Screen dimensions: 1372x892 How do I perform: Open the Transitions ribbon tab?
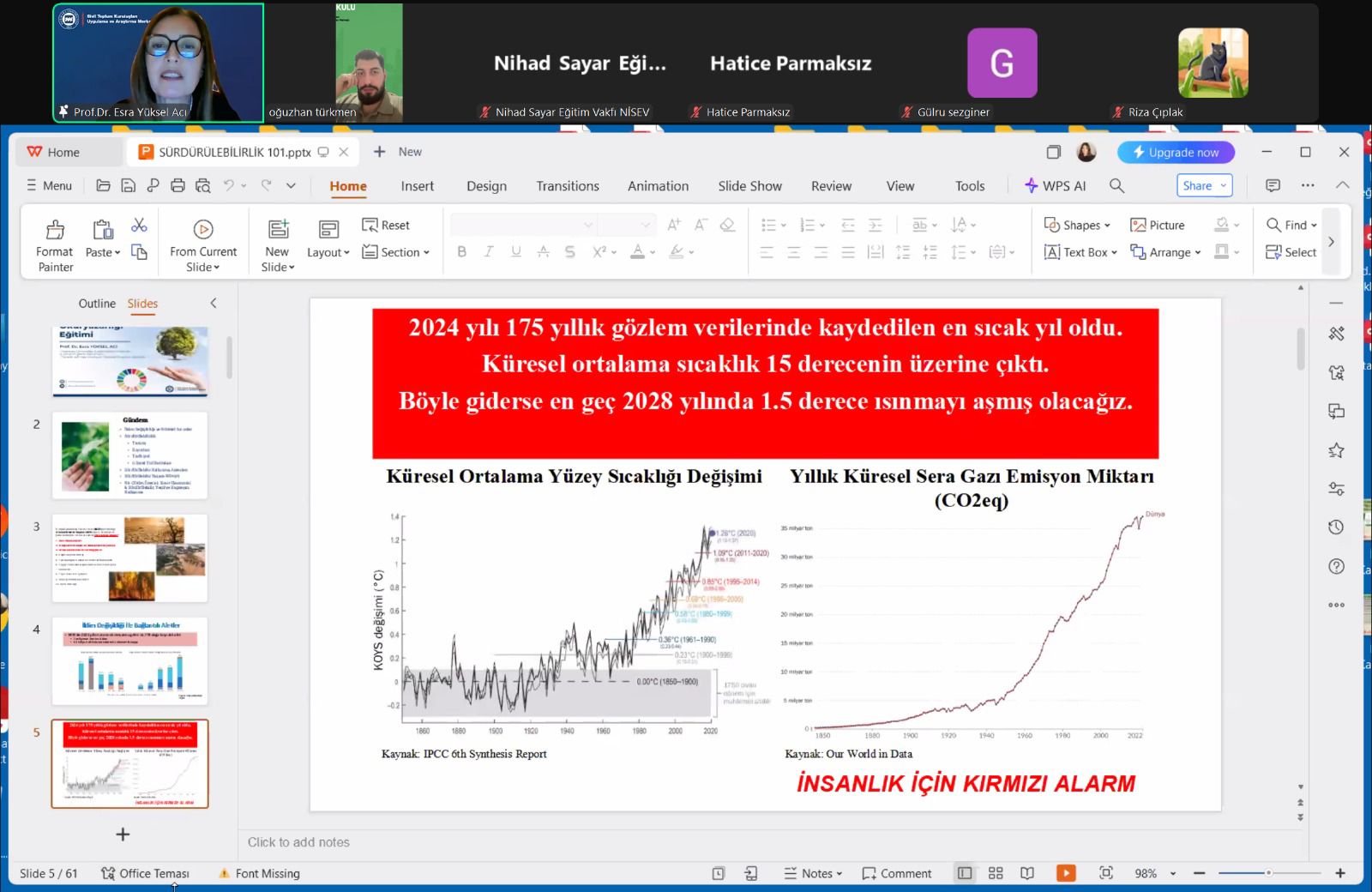(568, 186)
